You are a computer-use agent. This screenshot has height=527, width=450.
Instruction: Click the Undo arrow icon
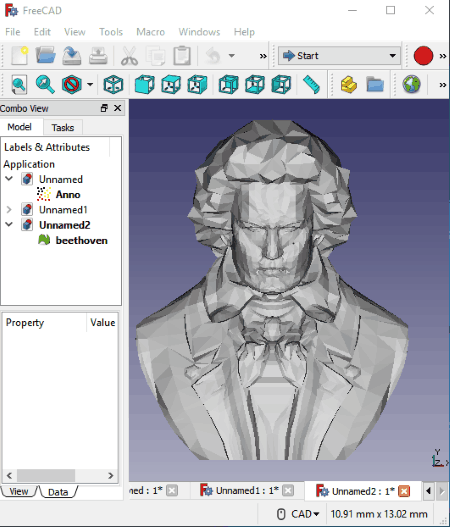(x=213, y=55)
